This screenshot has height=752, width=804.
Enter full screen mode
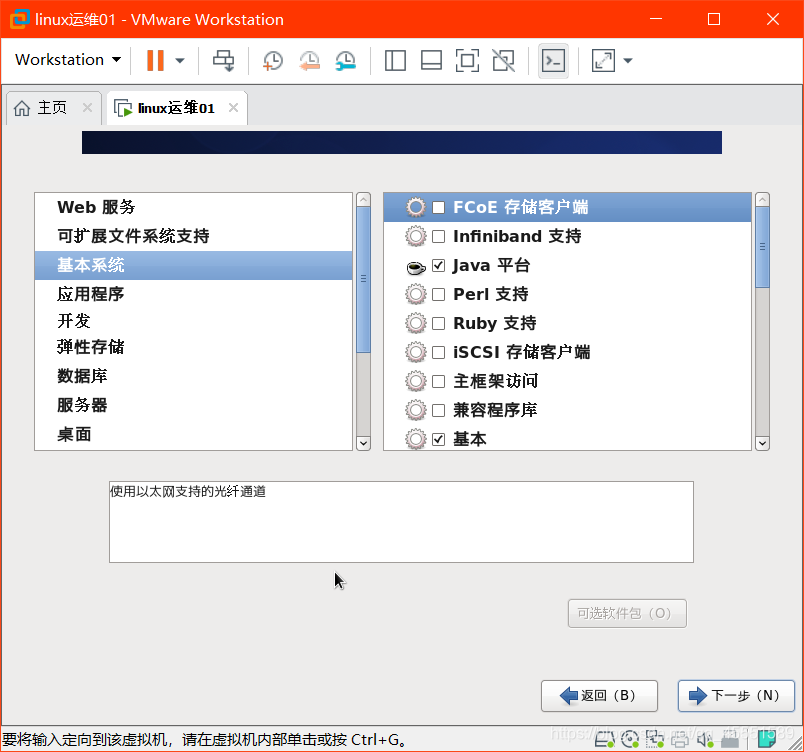467,60
